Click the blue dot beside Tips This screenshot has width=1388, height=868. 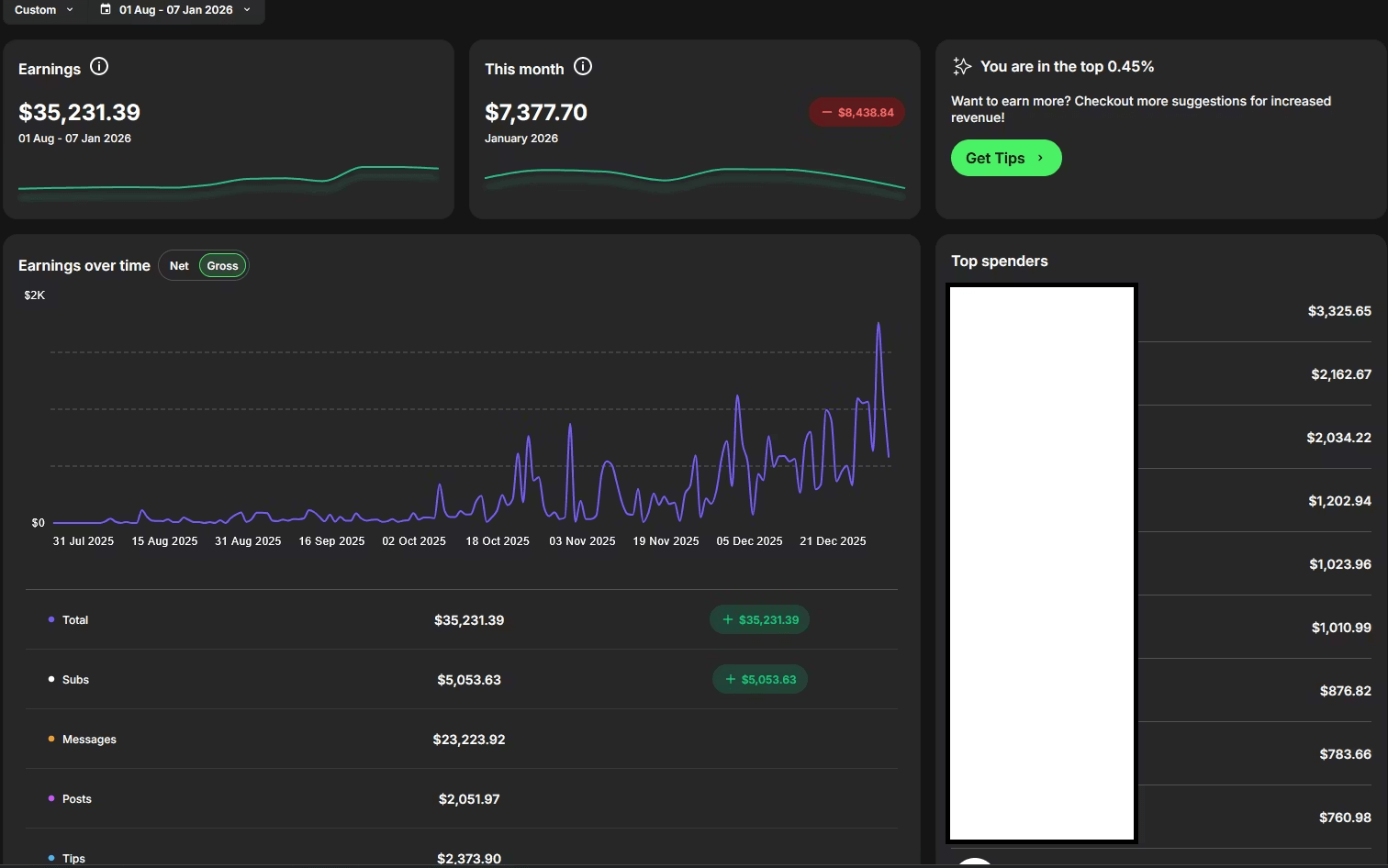tap(50, 858)
